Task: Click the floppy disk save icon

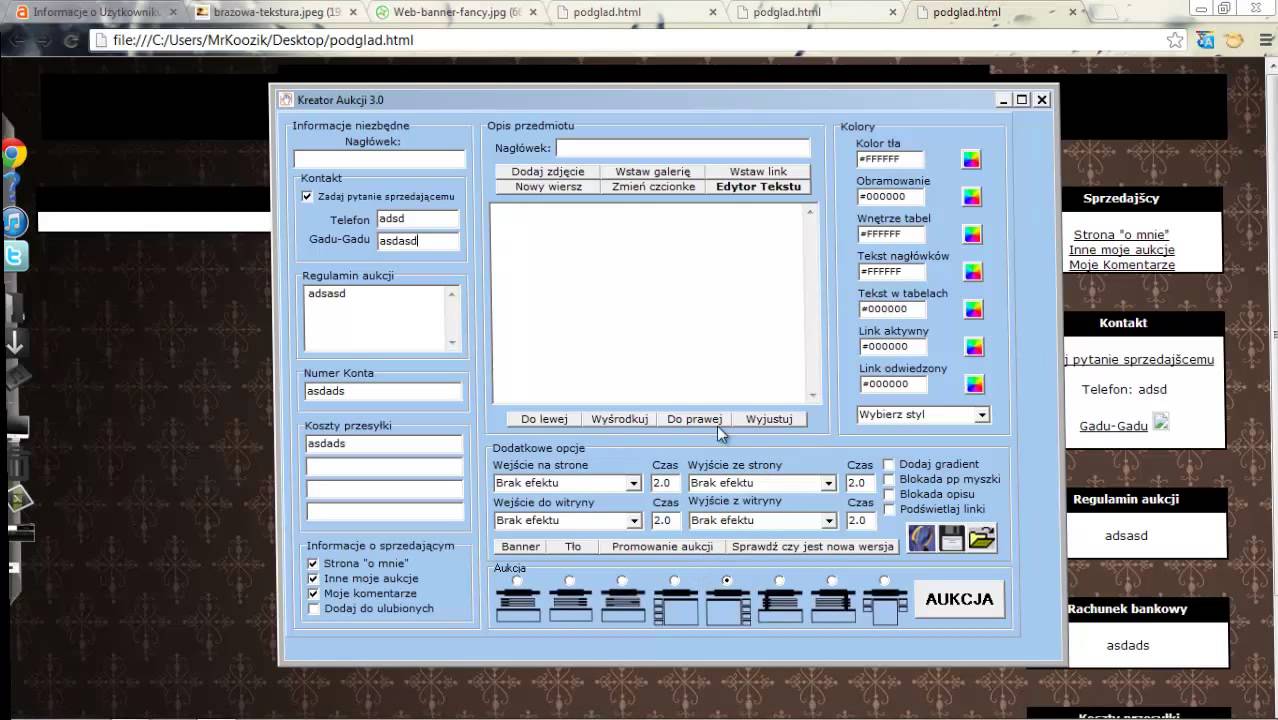Action: tap(951, 538)
